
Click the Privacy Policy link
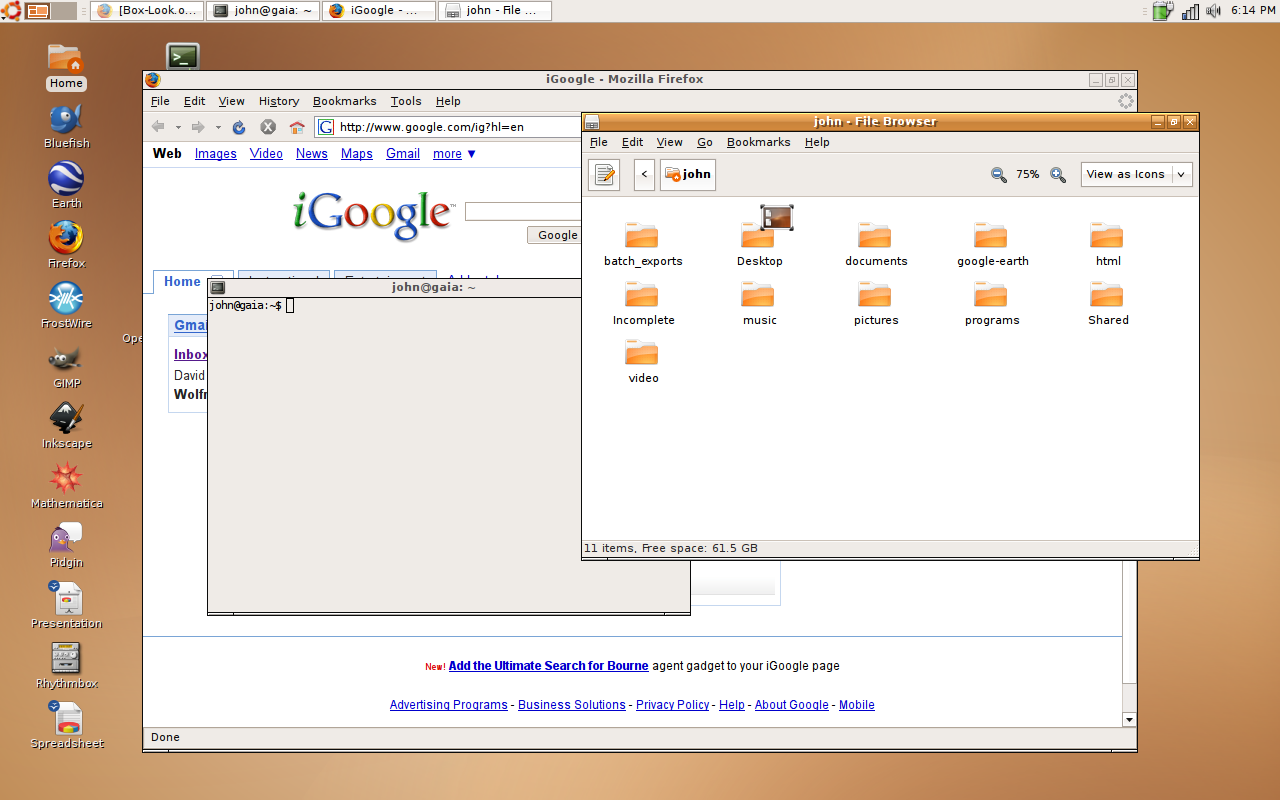(x=672, y=705)
